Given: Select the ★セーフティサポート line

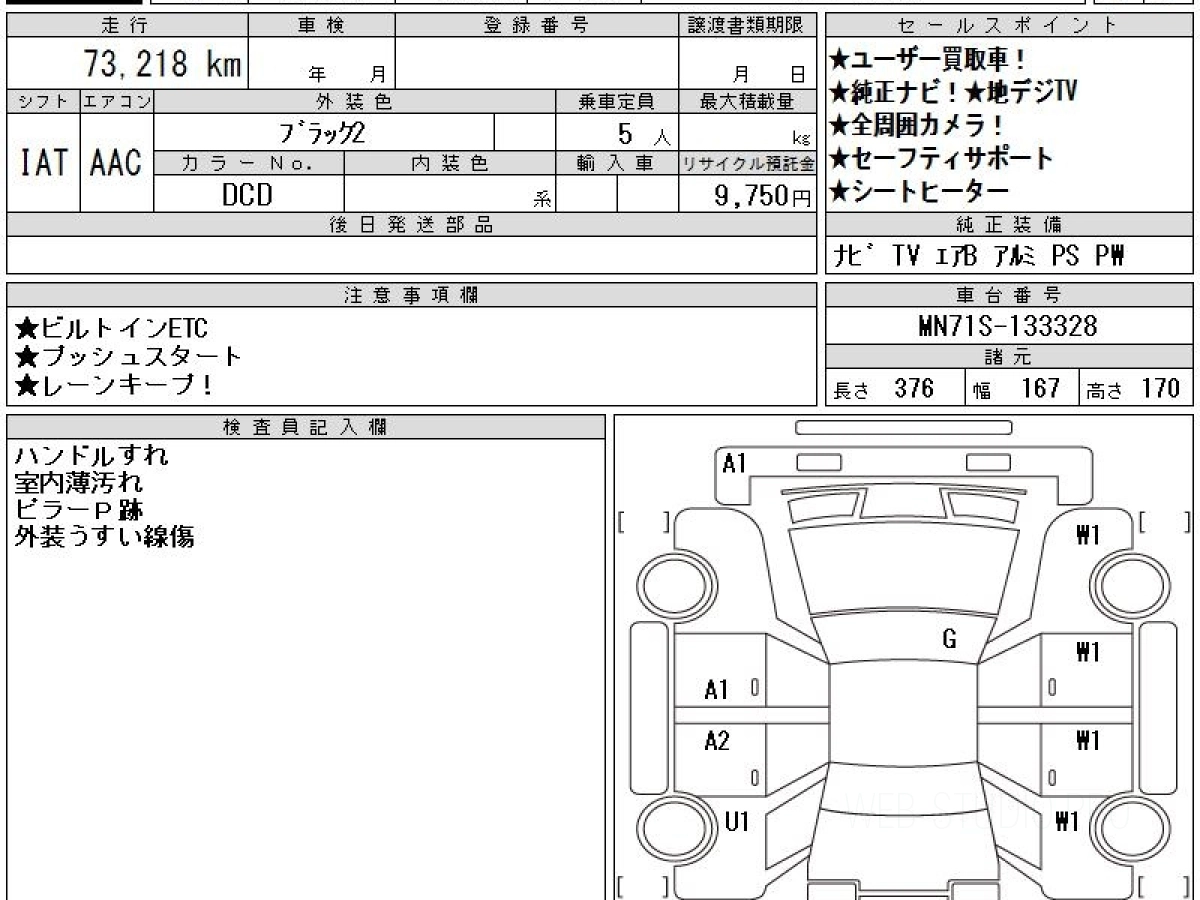Looking at the screenshot, I should coord(942,158).
